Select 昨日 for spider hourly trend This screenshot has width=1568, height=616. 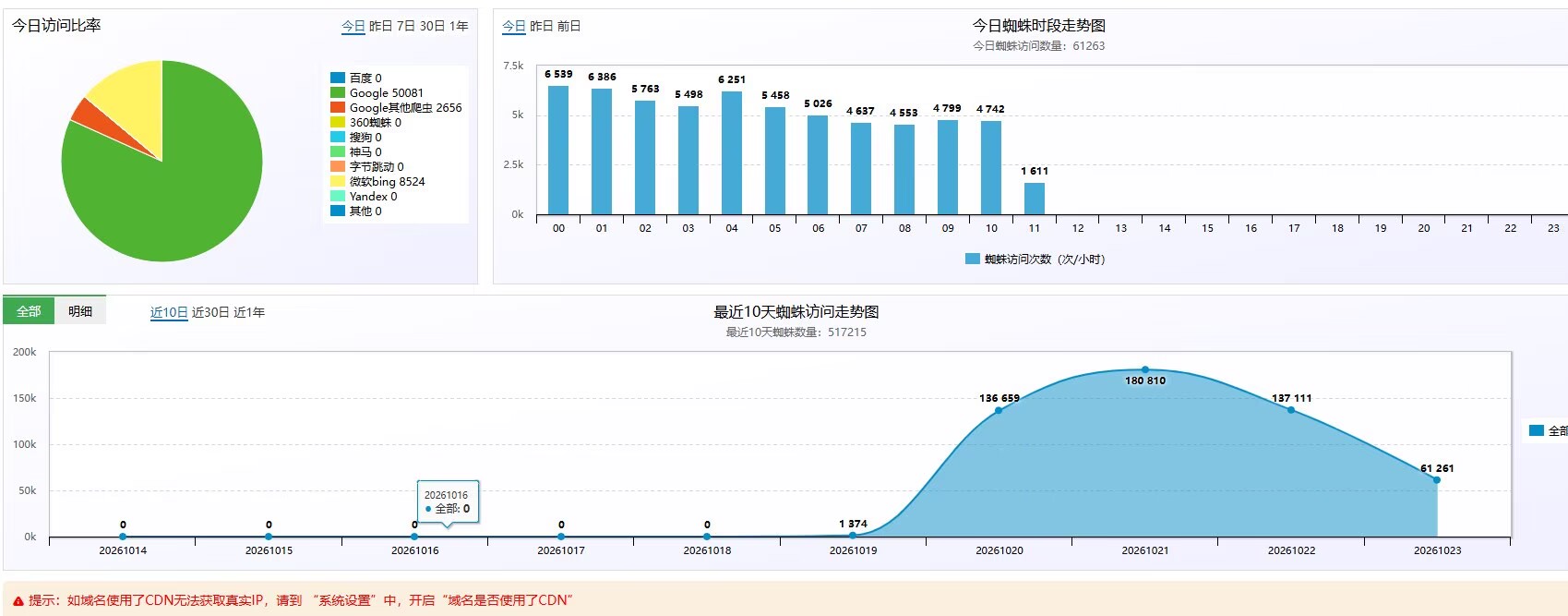(542, 26)
